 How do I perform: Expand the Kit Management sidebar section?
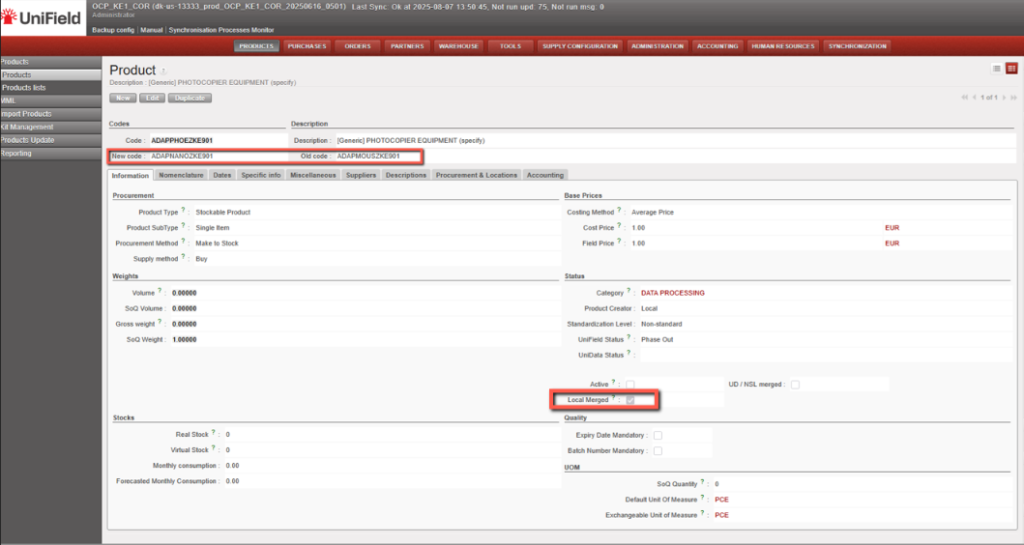tap(28, 127)
